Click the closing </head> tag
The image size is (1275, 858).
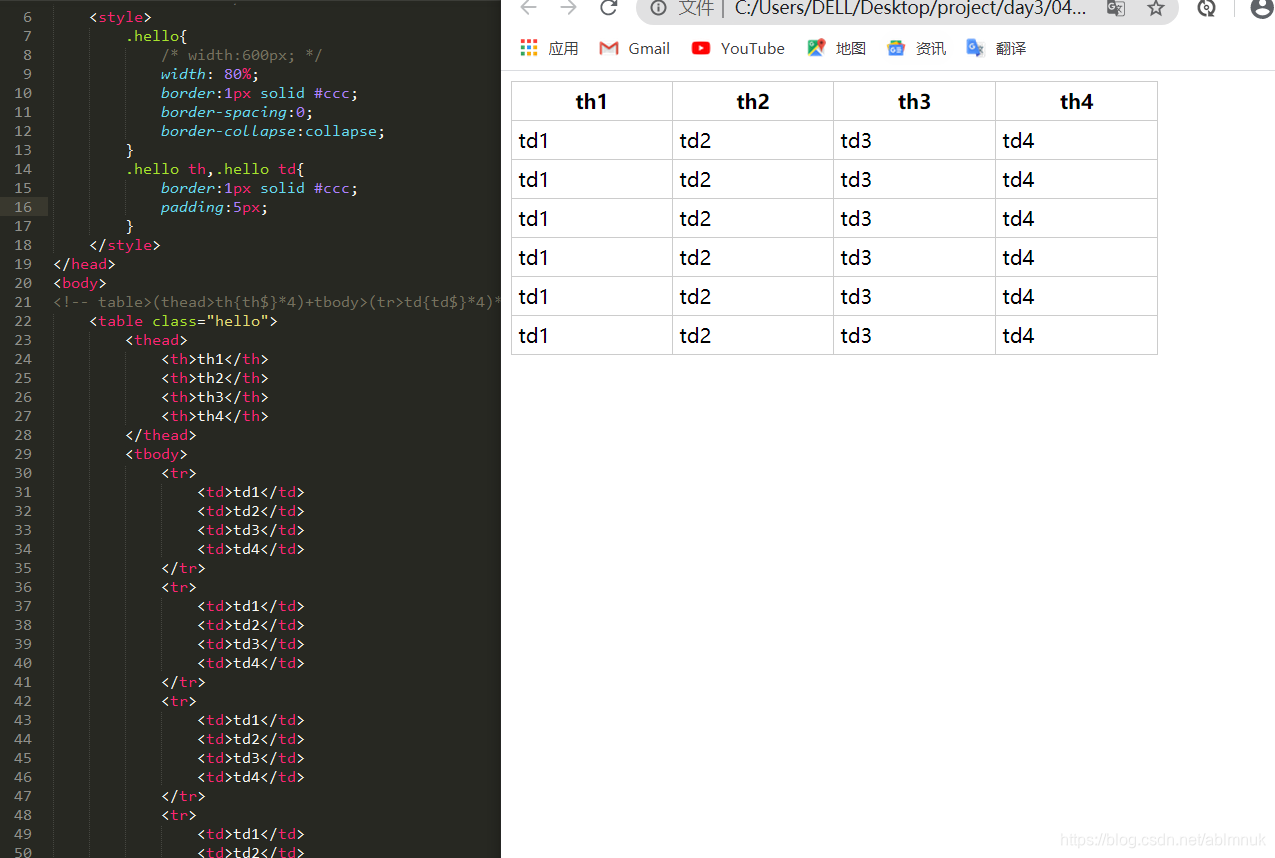(85, 264)
